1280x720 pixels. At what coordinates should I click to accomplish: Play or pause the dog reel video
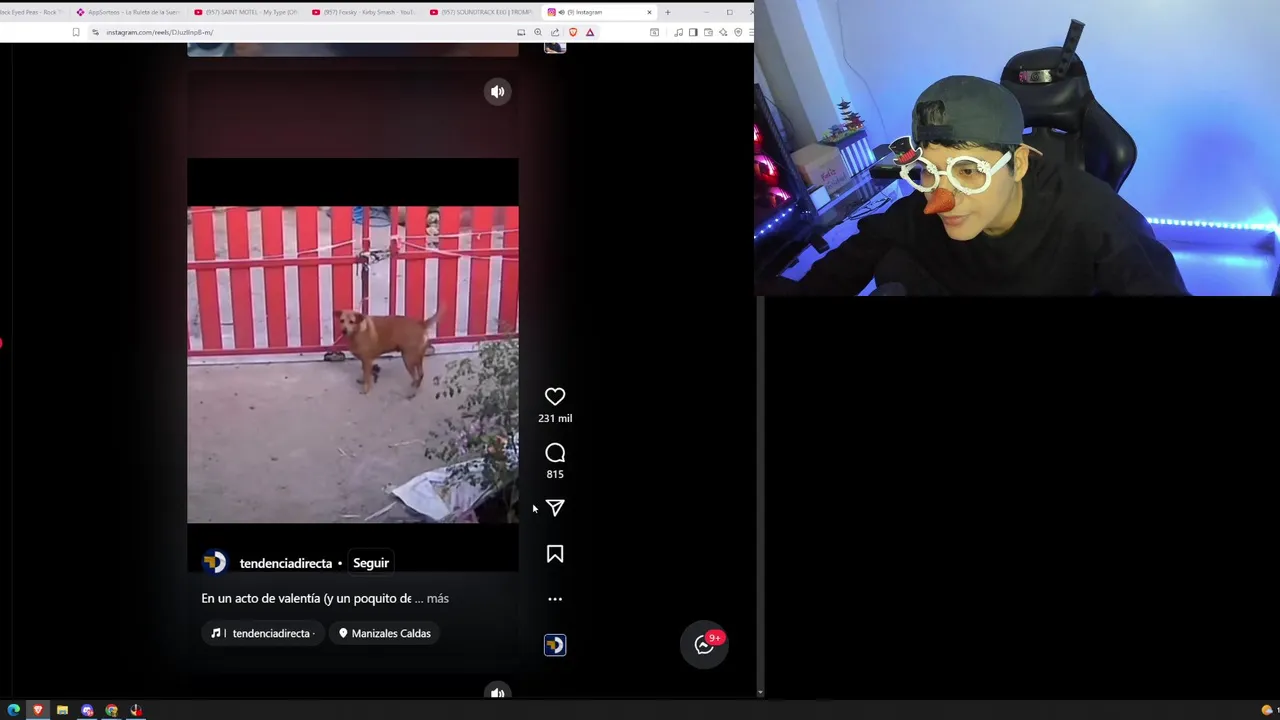(x=353, y=364)
